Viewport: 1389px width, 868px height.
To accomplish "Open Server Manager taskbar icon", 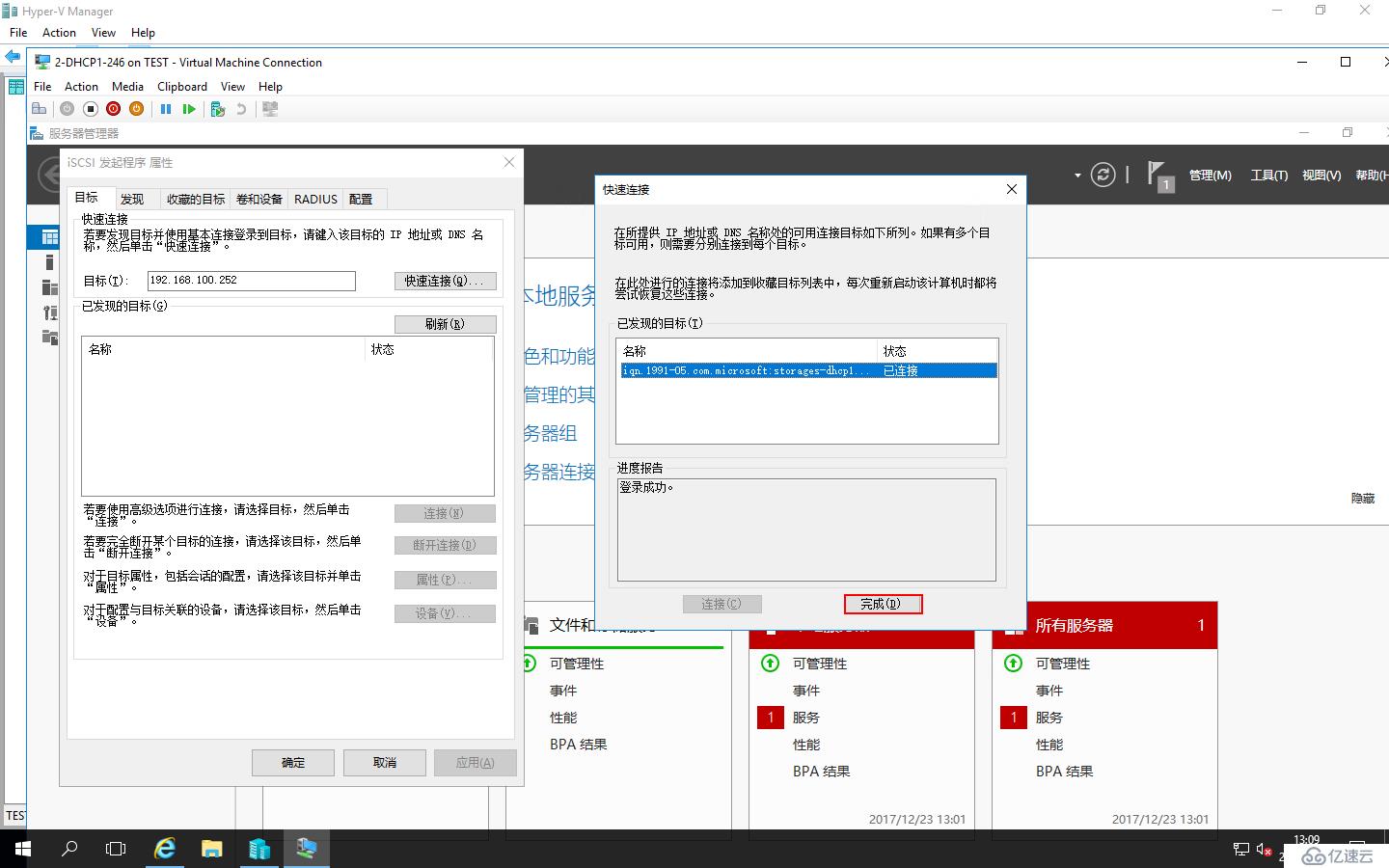I will tap(259, 849).
